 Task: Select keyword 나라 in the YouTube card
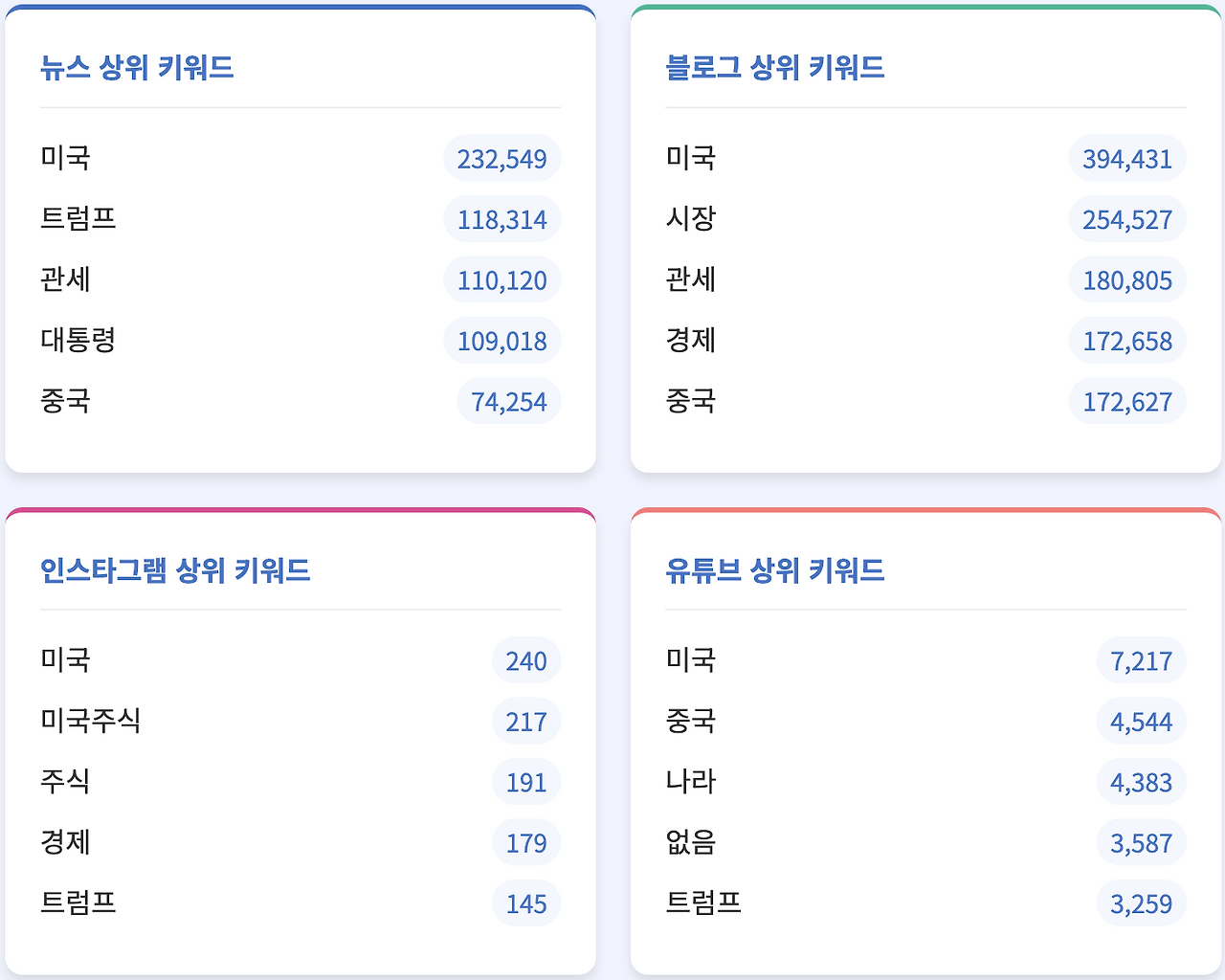[x=691, y=781]
